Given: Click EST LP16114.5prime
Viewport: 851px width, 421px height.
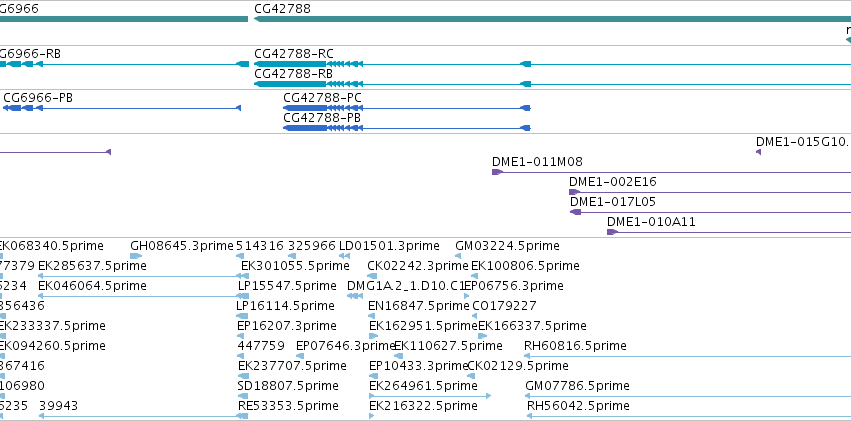Looking at the screenshot, I should (x=285, y=306).
